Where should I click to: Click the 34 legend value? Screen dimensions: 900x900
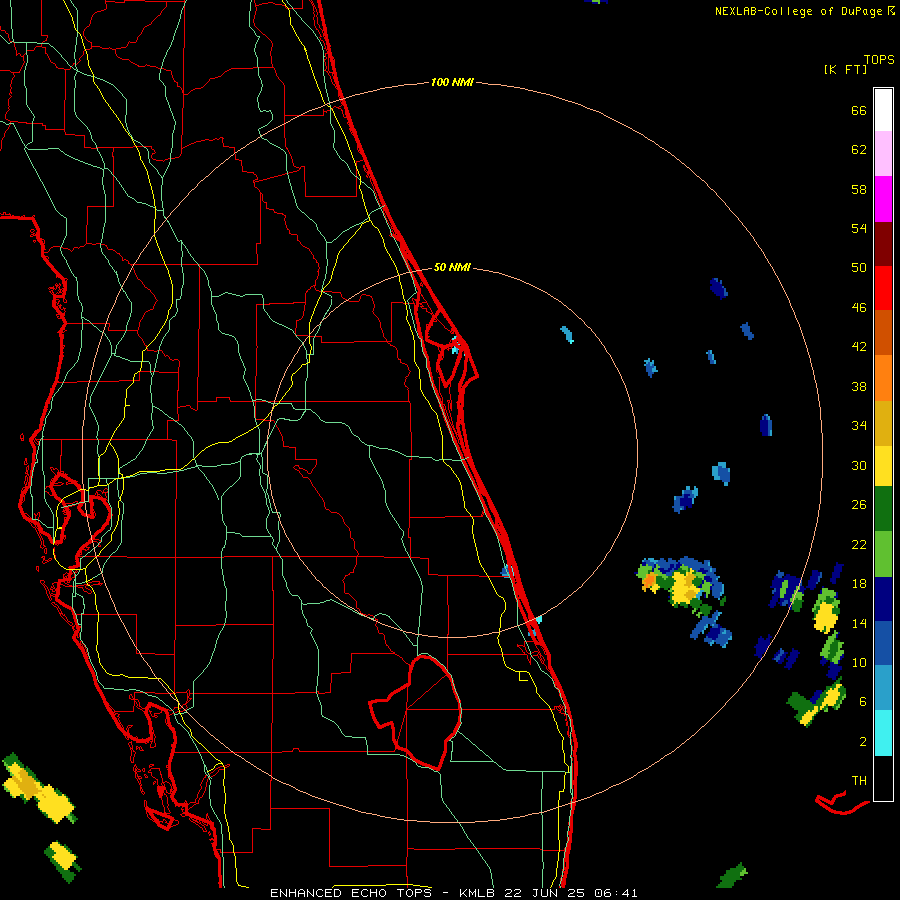coord(859,426)
